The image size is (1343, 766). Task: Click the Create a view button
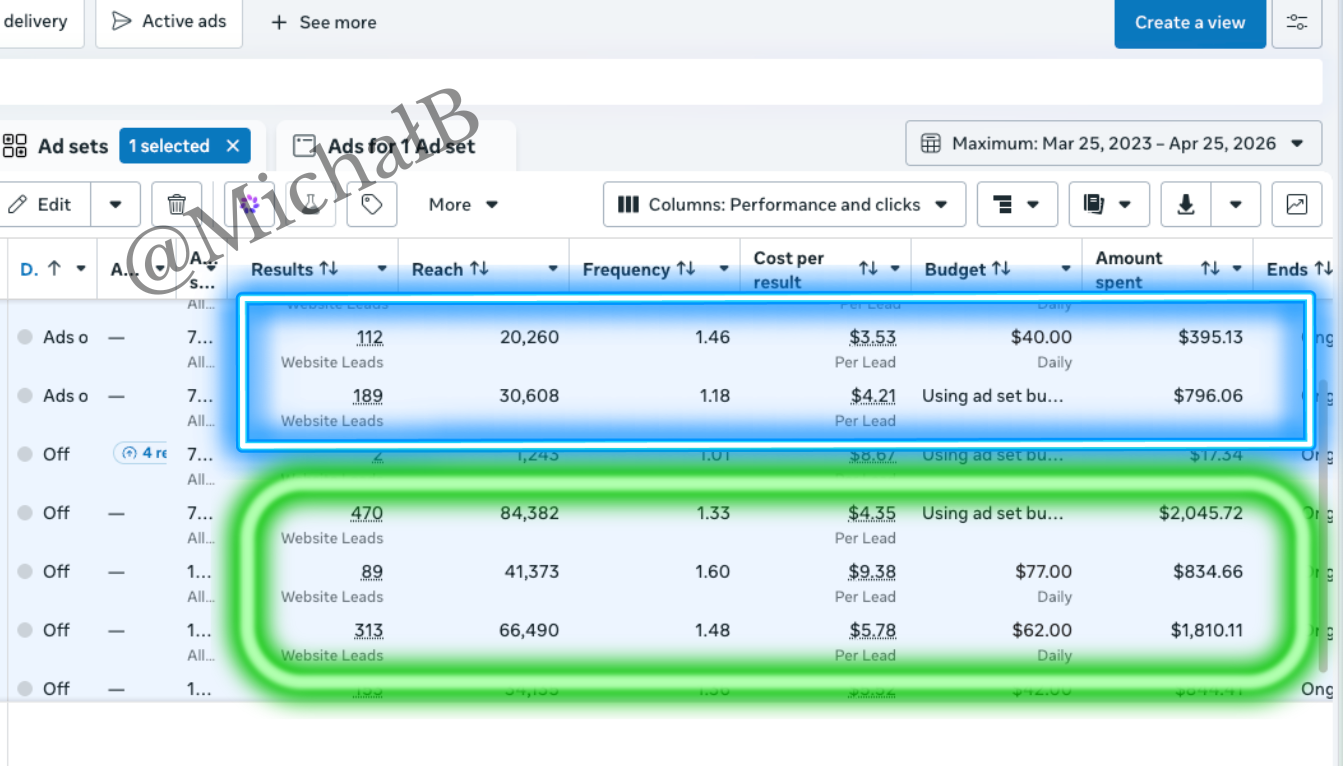1190,22
